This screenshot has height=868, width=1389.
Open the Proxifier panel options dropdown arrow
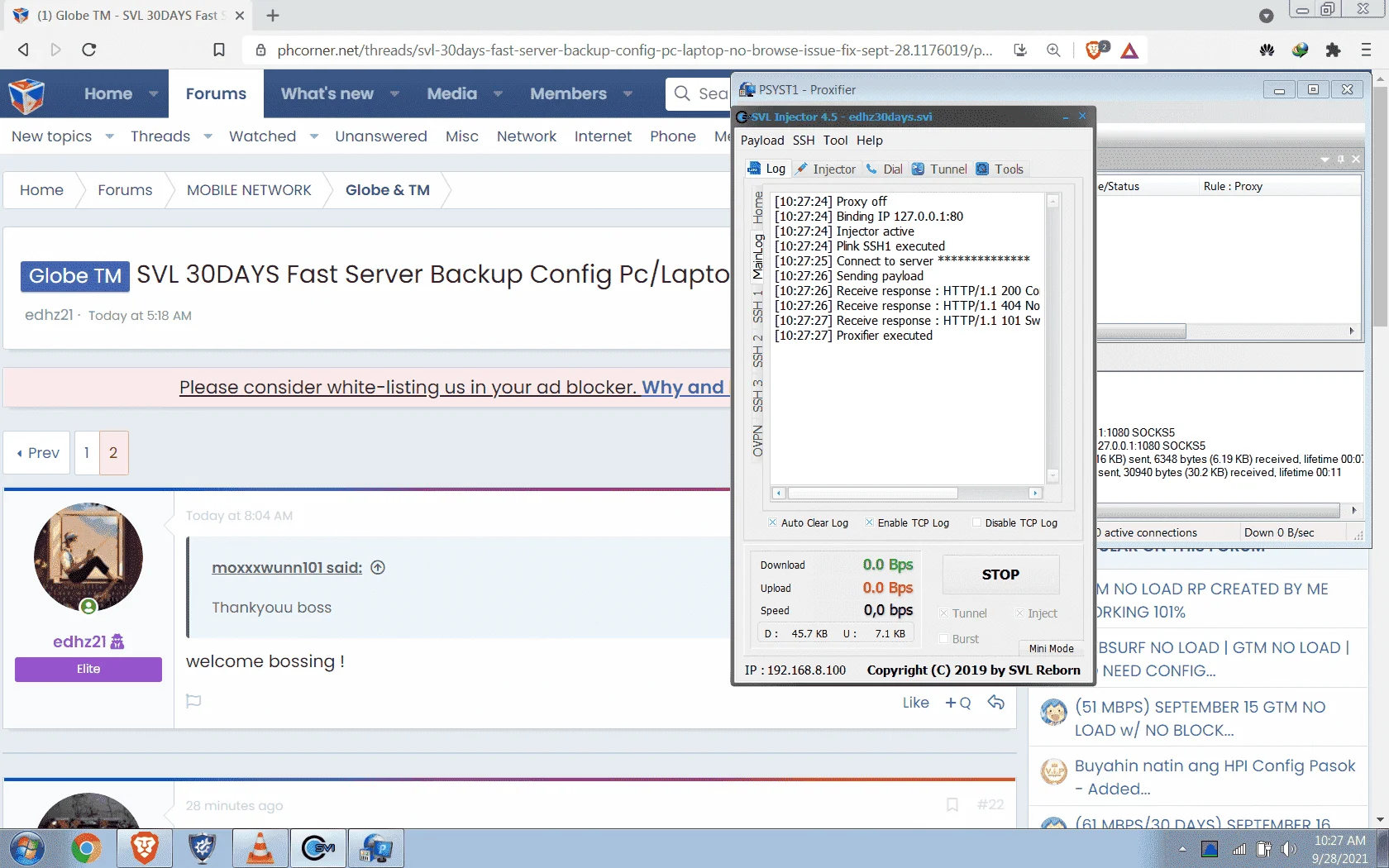pos(1325,159)
